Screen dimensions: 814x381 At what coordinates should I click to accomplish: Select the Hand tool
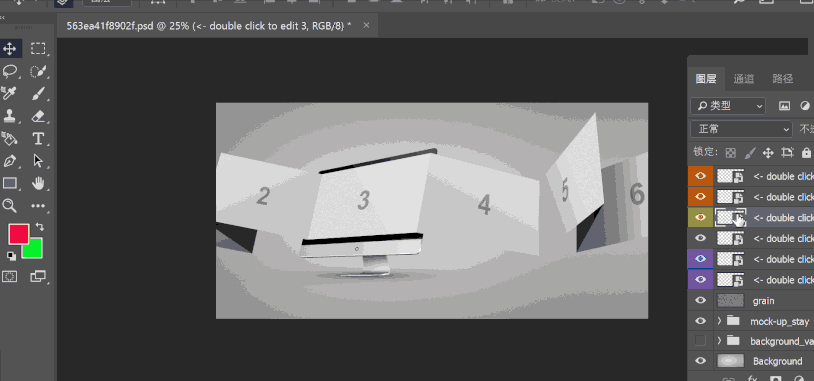point(38,183)
